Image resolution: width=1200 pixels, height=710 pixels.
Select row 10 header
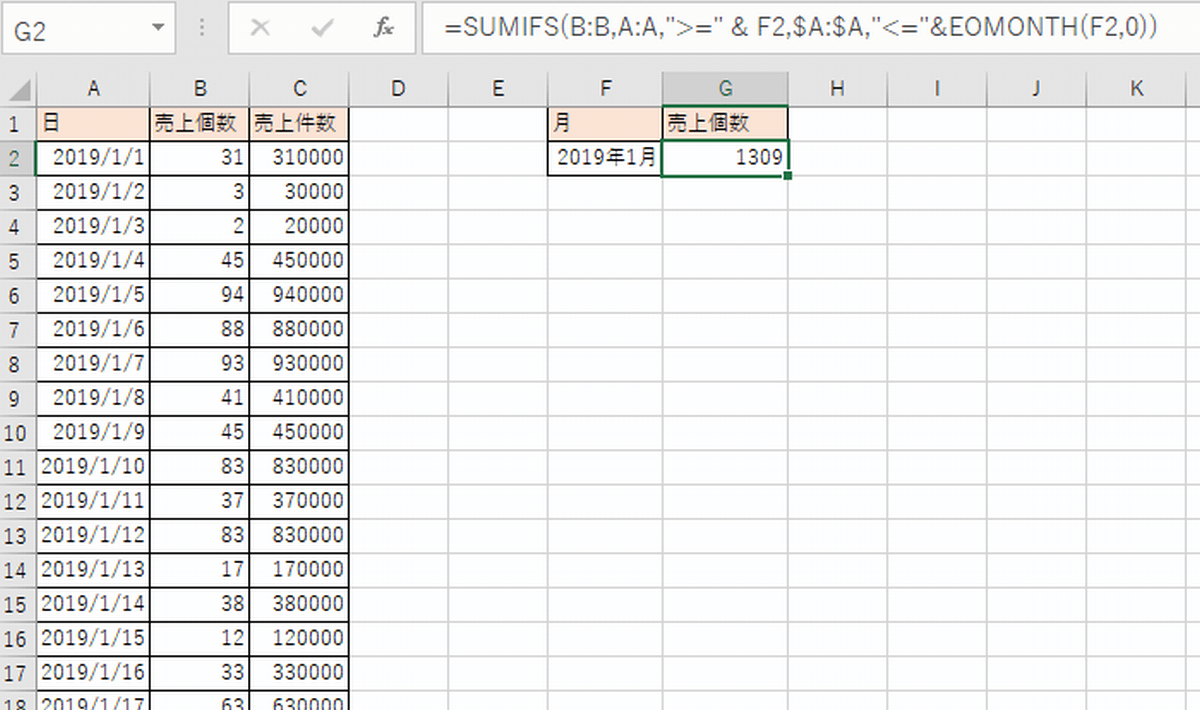coord(17,432)
